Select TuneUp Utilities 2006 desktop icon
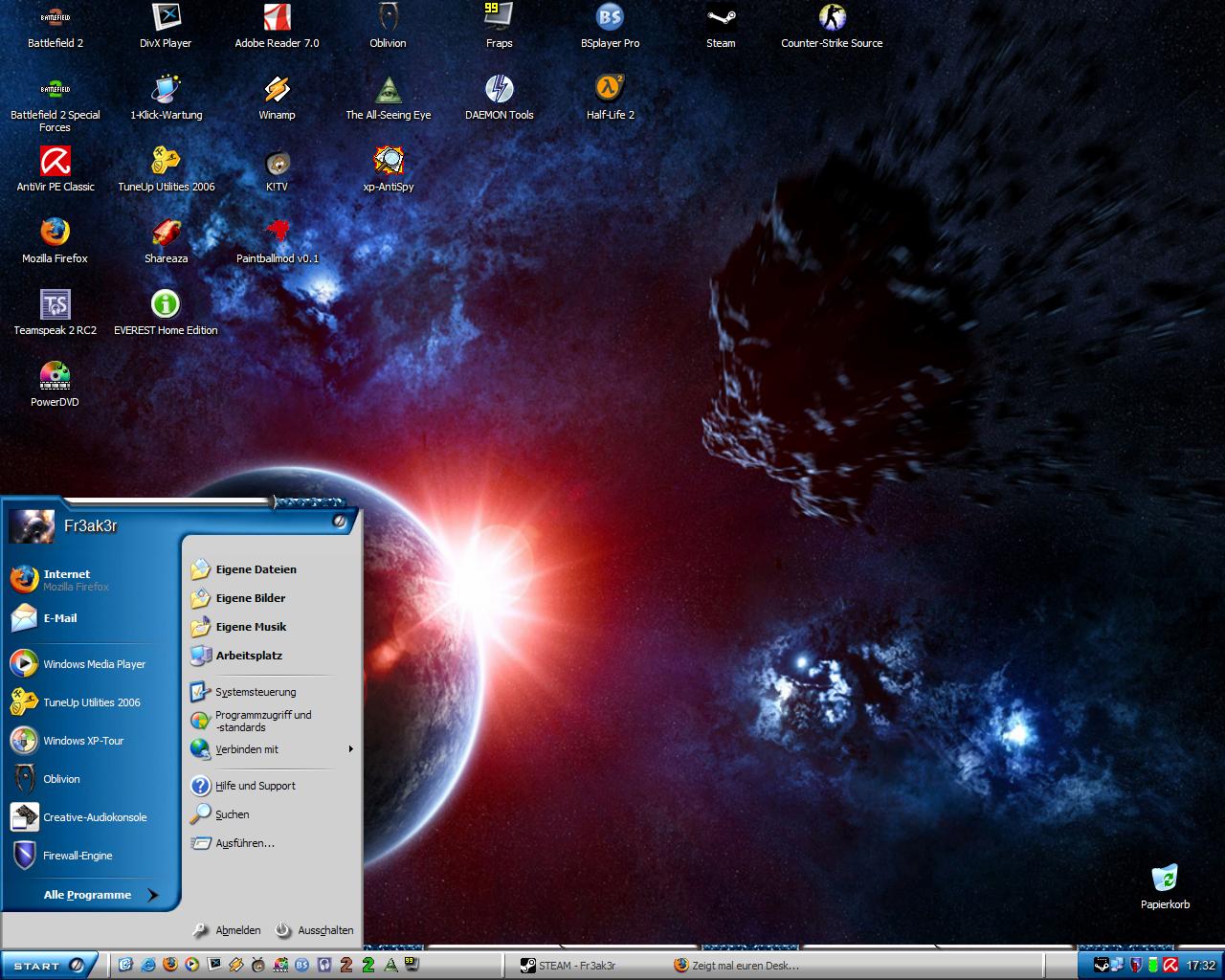Screen dimensions: 1225x980 (166, 169)
